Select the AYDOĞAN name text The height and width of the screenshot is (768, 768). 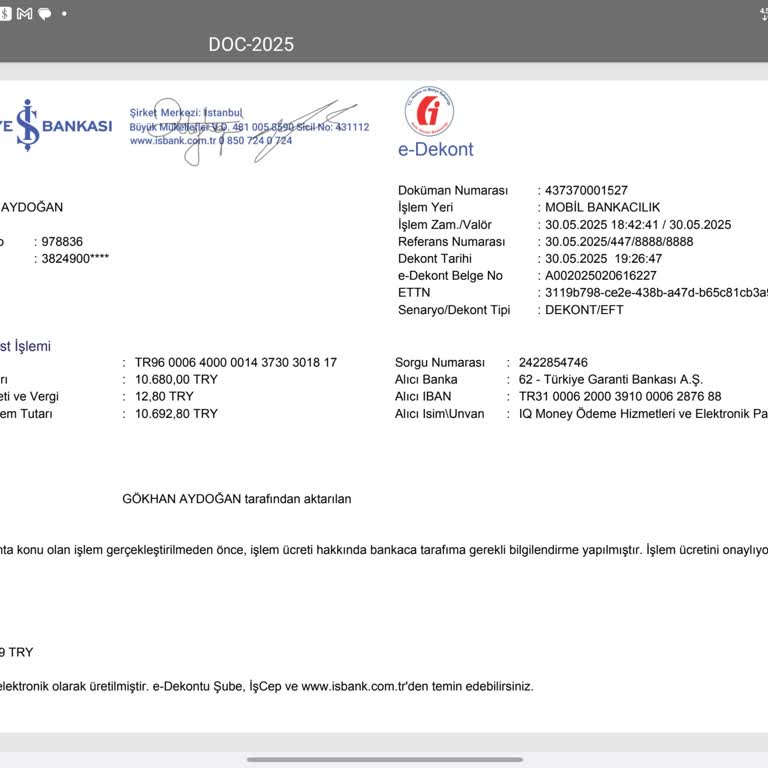pos(32,207)
